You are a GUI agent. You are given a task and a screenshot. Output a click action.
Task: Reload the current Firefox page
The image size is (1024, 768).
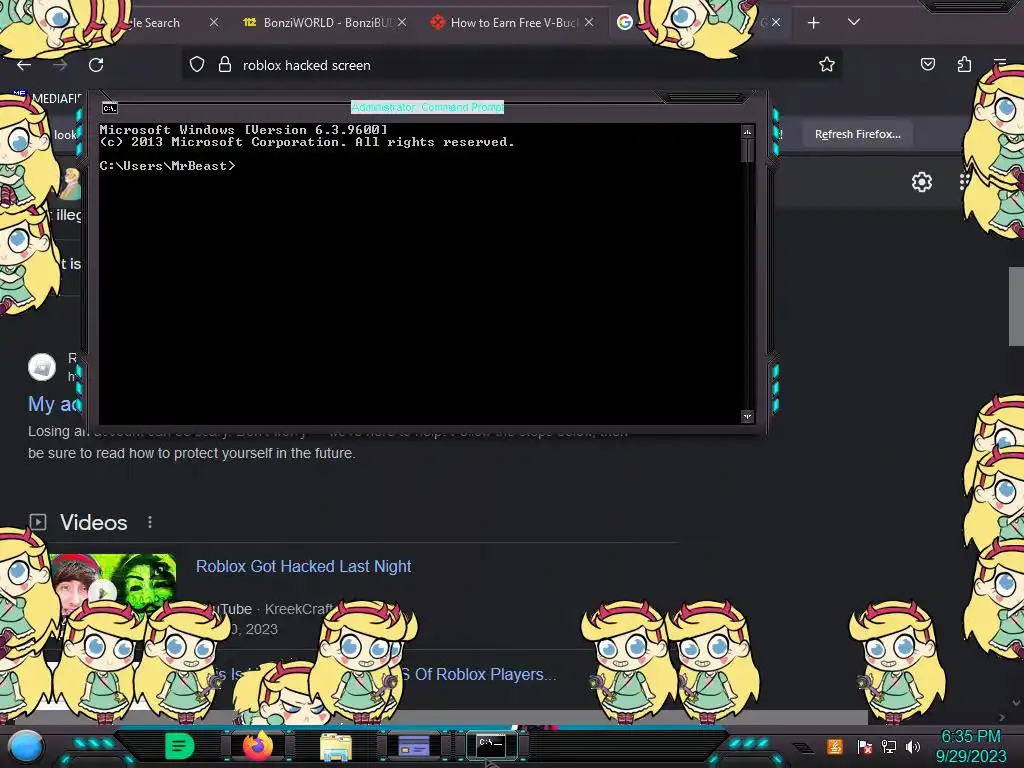[96, 65]
